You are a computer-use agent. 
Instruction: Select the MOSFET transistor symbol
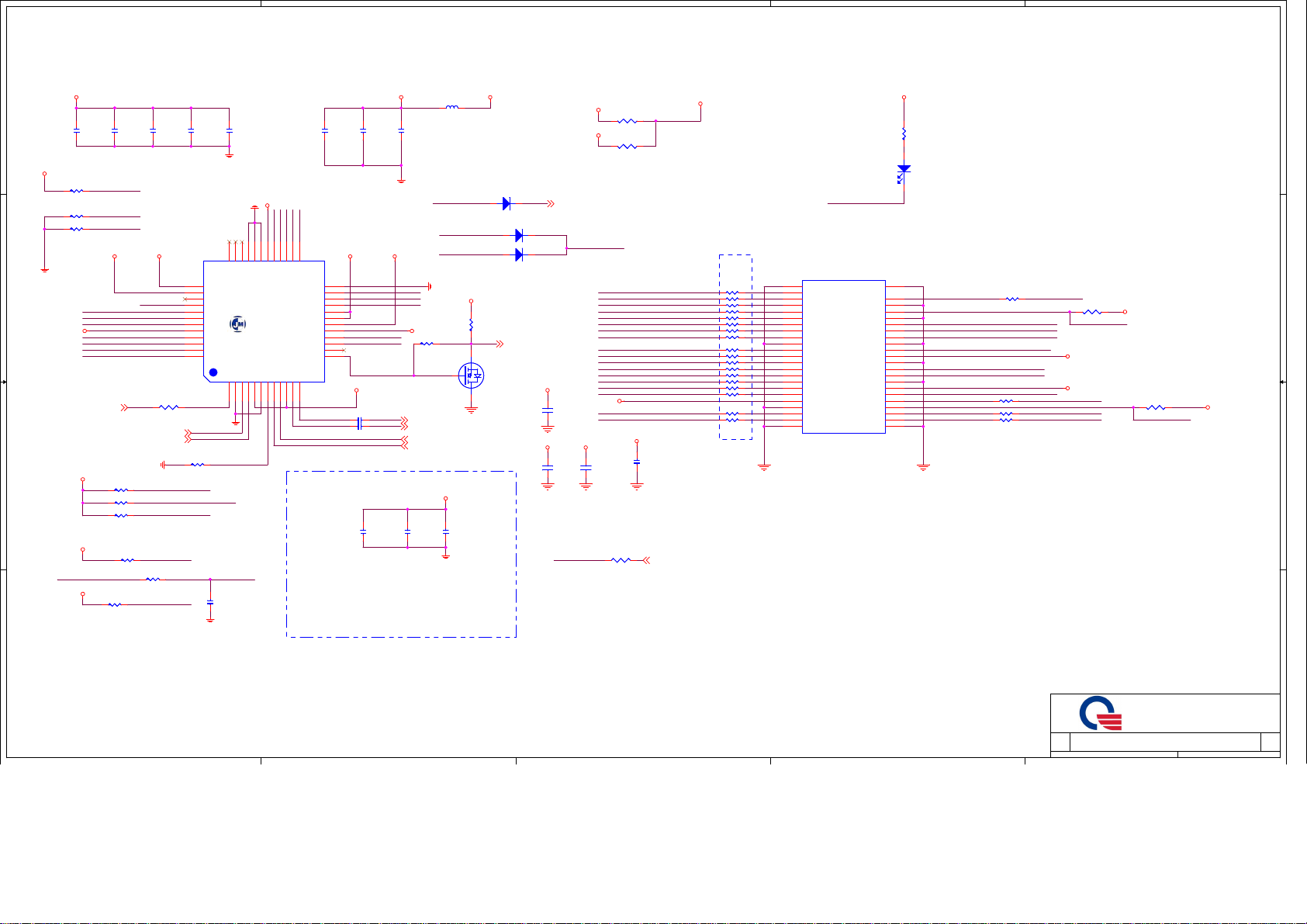471,375
